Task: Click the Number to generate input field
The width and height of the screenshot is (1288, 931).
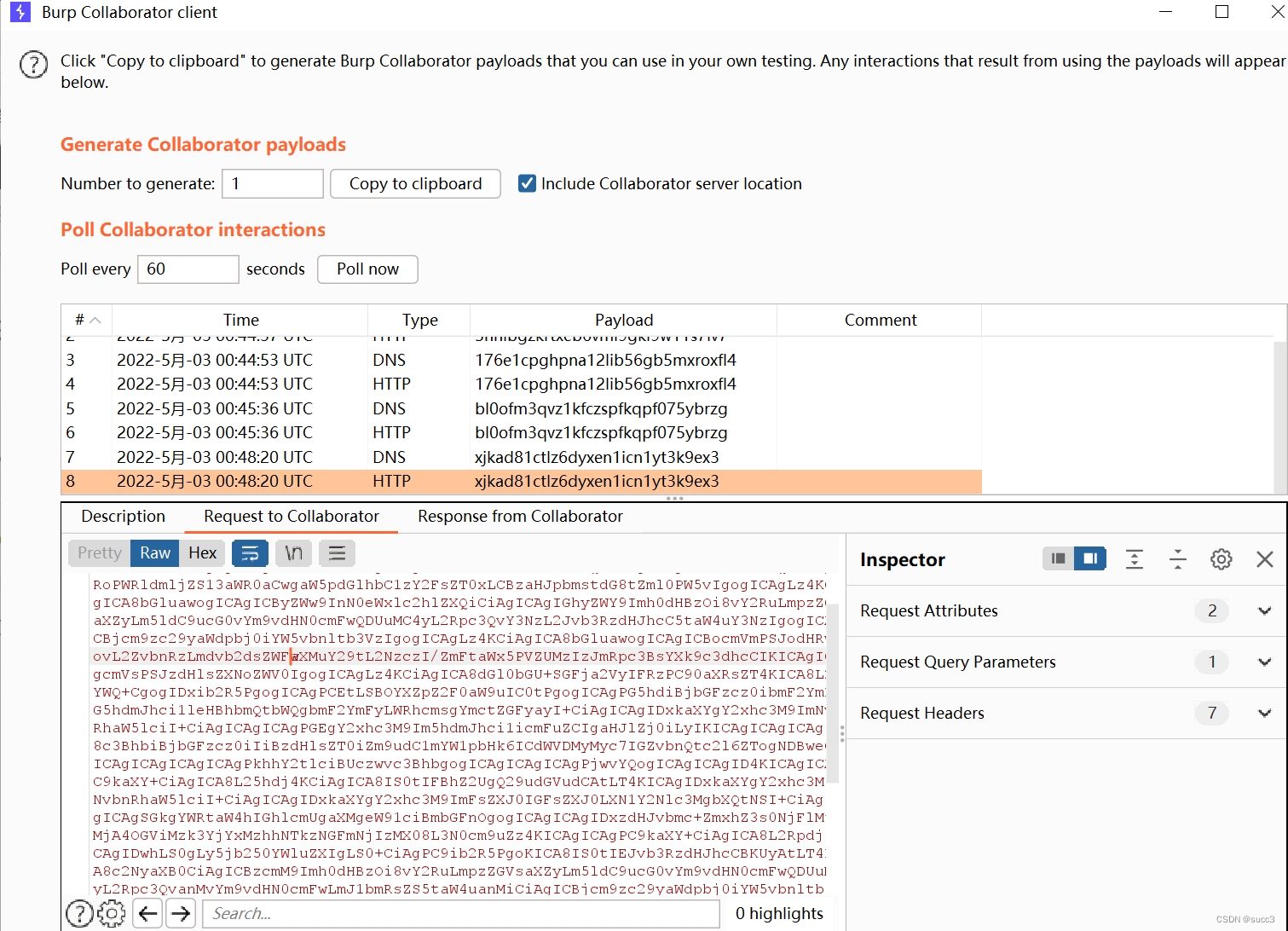Action: [x=273, y=184]
